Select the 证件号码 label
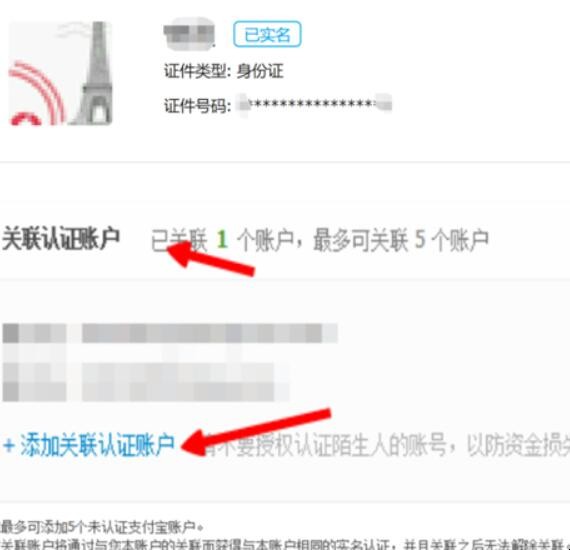Viewport: 570px width, 550px height. (197, 106)
